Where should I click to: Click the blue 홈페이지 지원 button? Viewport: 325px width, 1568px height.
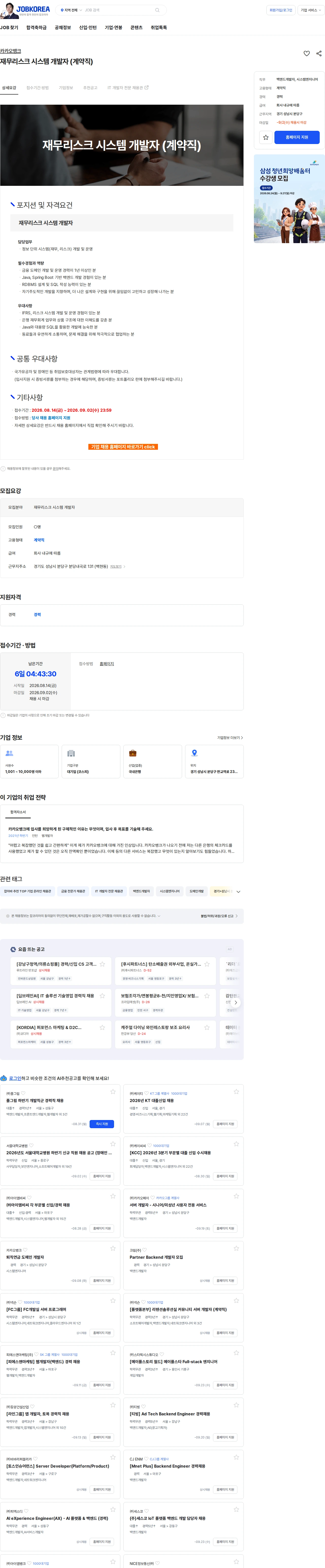coord(297,138)
